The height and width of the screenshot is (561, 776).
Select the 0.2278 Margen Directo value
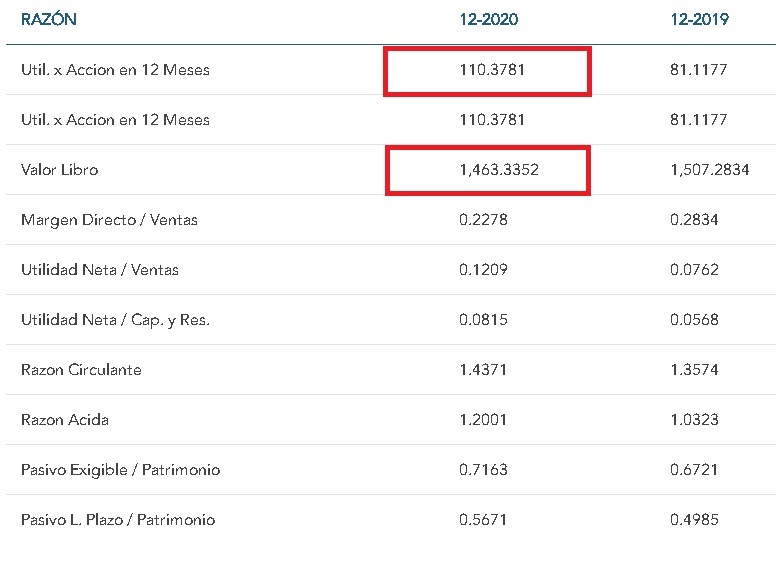tap(483, 220)
